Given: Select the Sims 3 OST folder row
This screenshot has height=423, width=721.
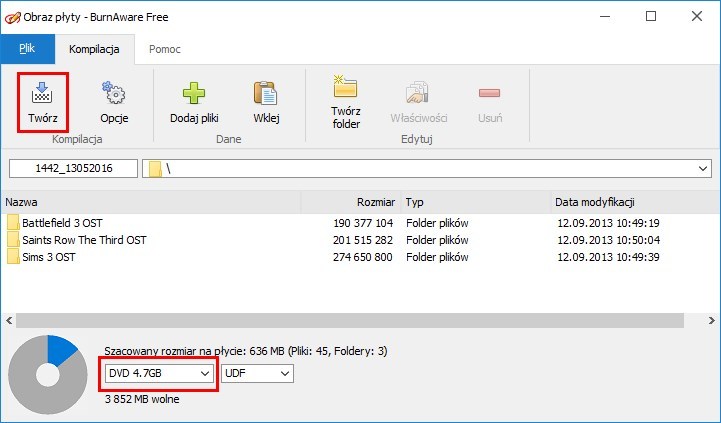Looking at the screenshot, I should pyautogui.click(x=360, y=257).
